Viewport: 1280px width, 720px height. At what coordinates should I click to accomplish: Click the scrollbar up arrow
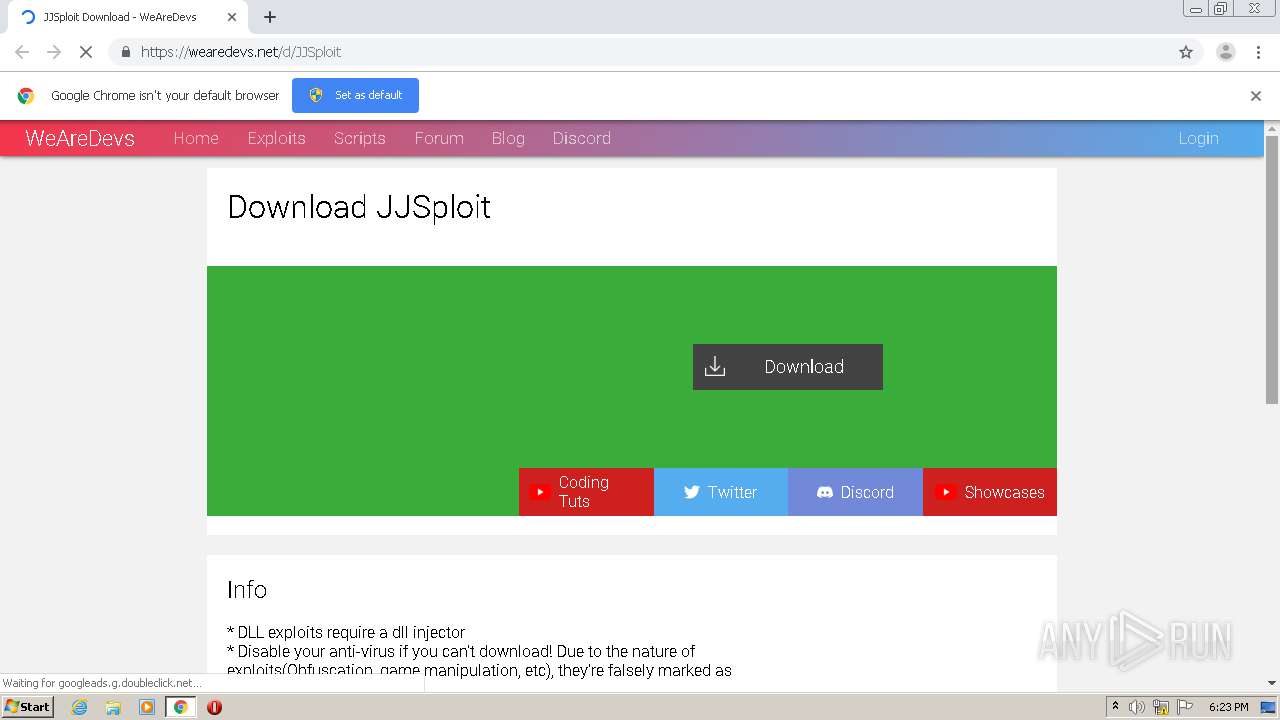tap(1272, 128)
